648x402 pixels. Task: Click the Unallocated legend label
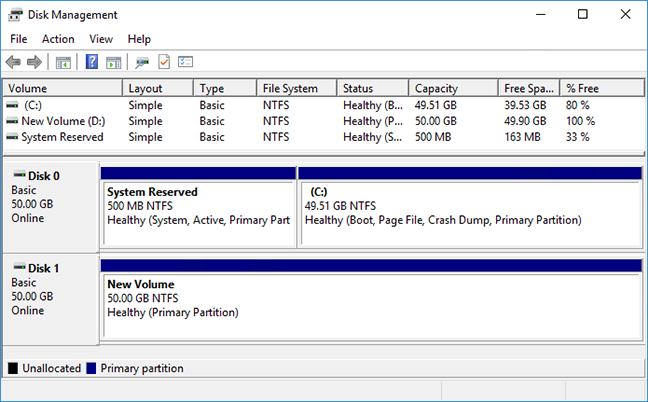52,368
